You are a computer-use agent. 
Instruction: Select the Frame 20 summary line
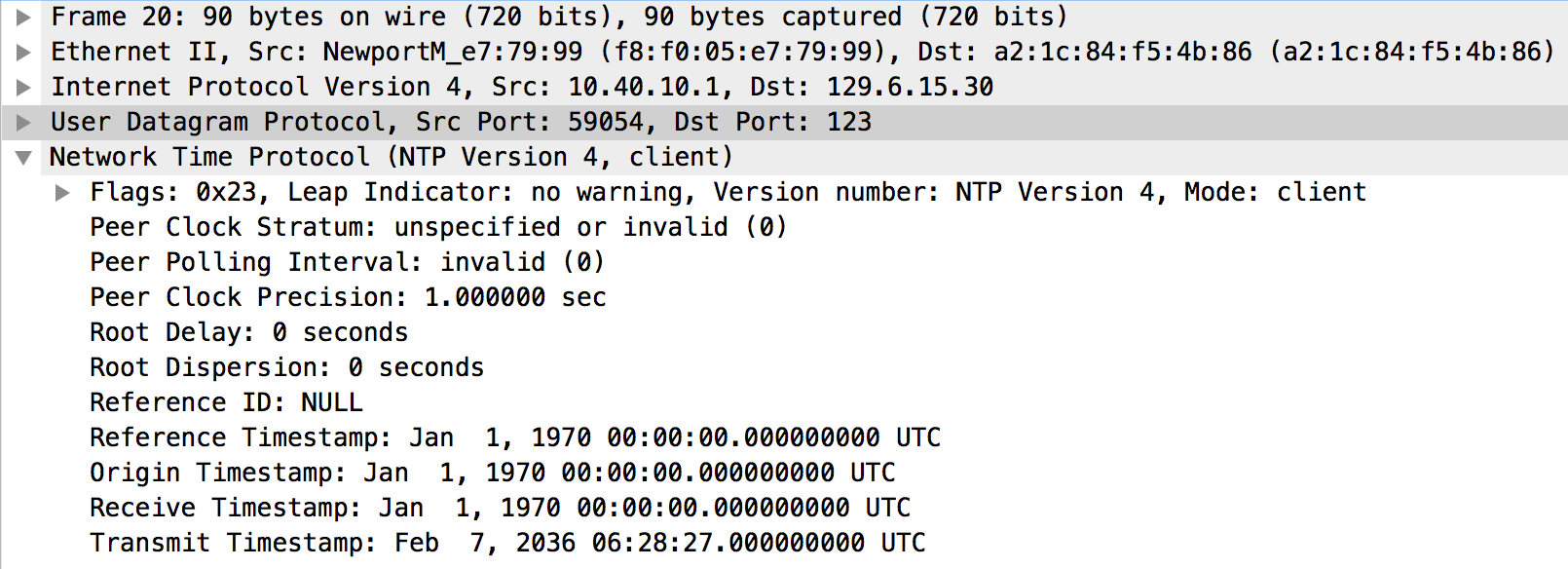(559, 17)
